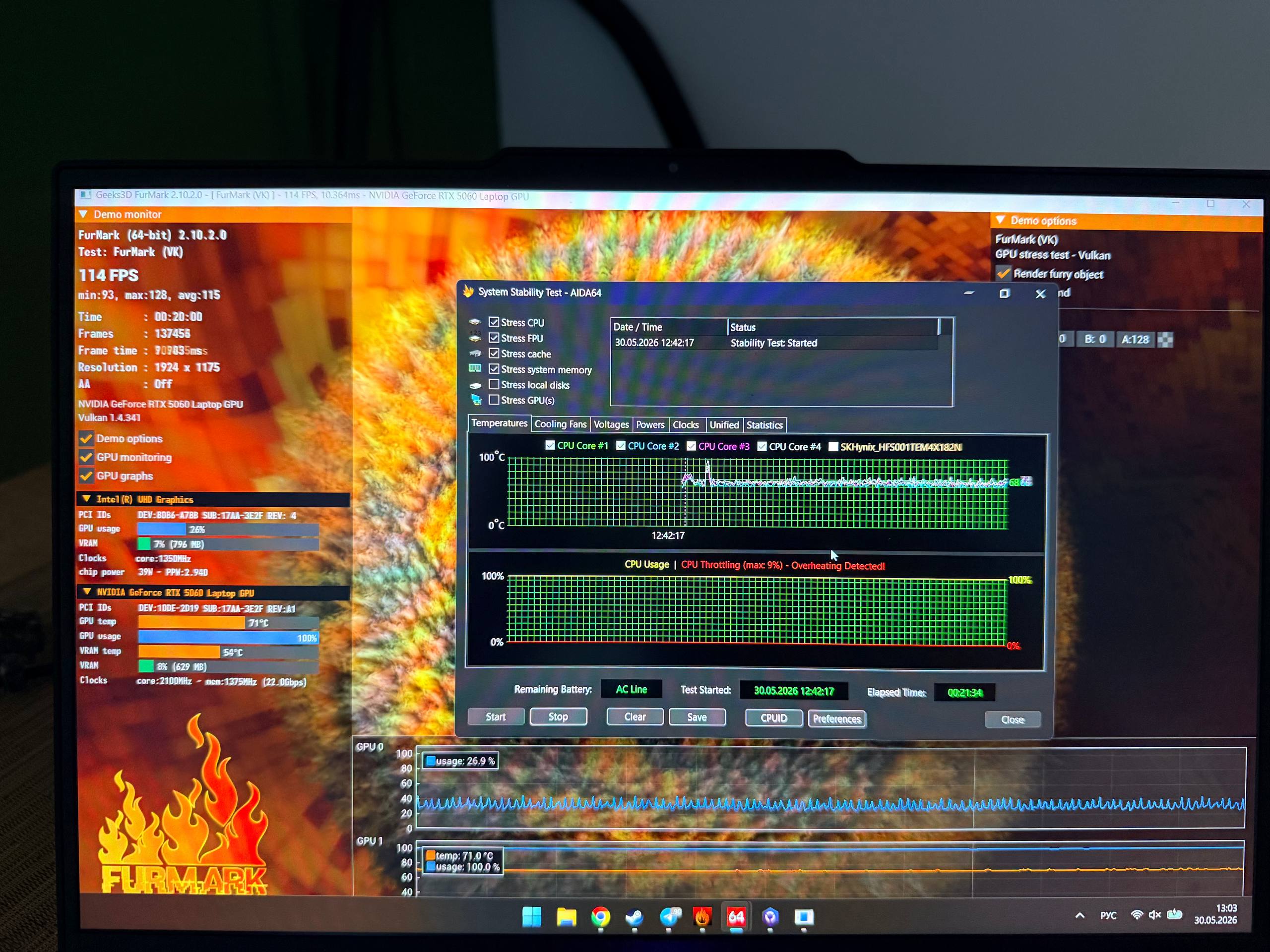Click the checker pattern icon next to A:128
The width and height of the screenshot is (1270, 952).
[1165, 339]
